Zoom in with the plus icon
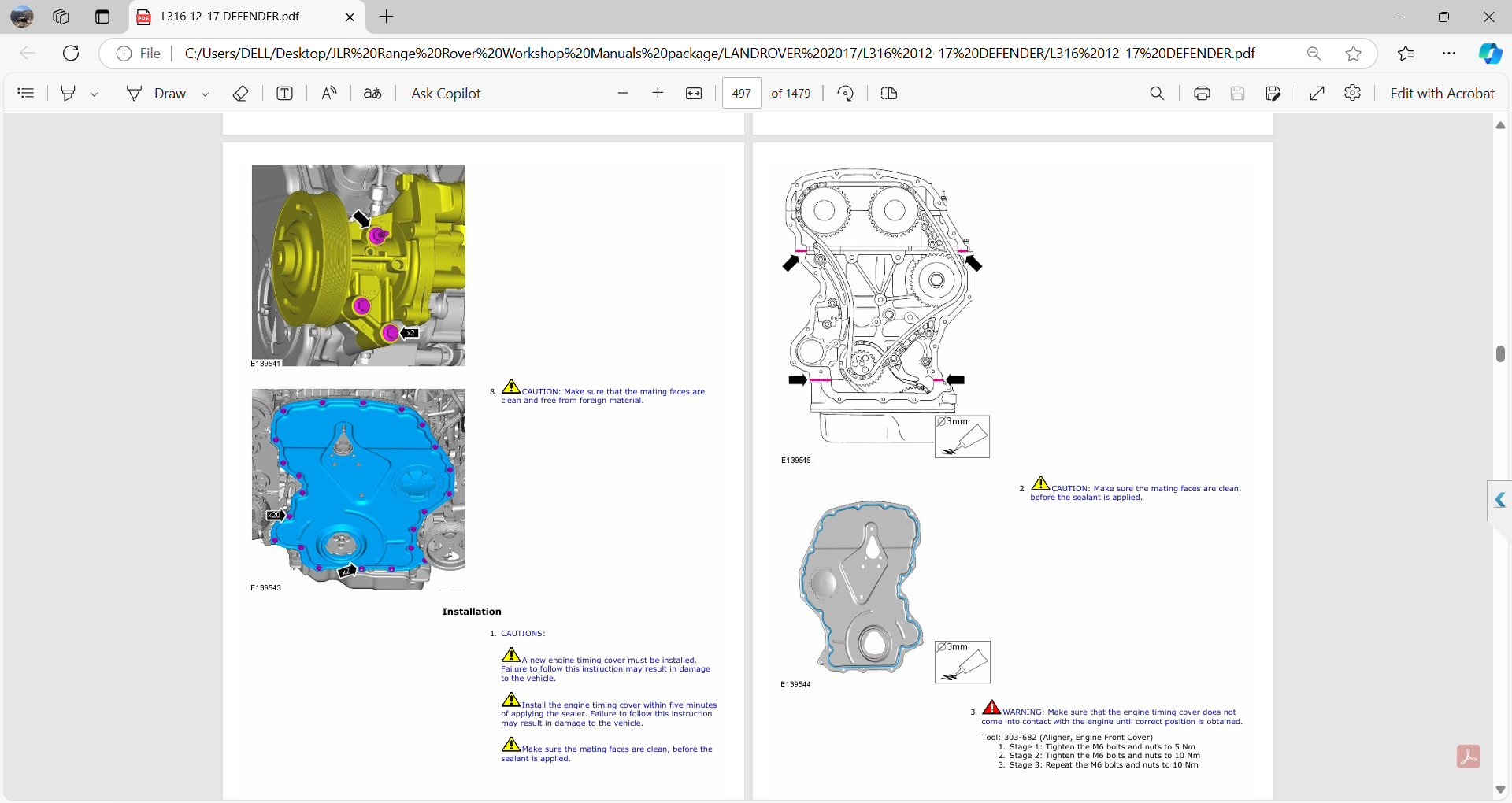Viewport: 1512px width, 803px height. pyautogui.click(x=658, y=93)
